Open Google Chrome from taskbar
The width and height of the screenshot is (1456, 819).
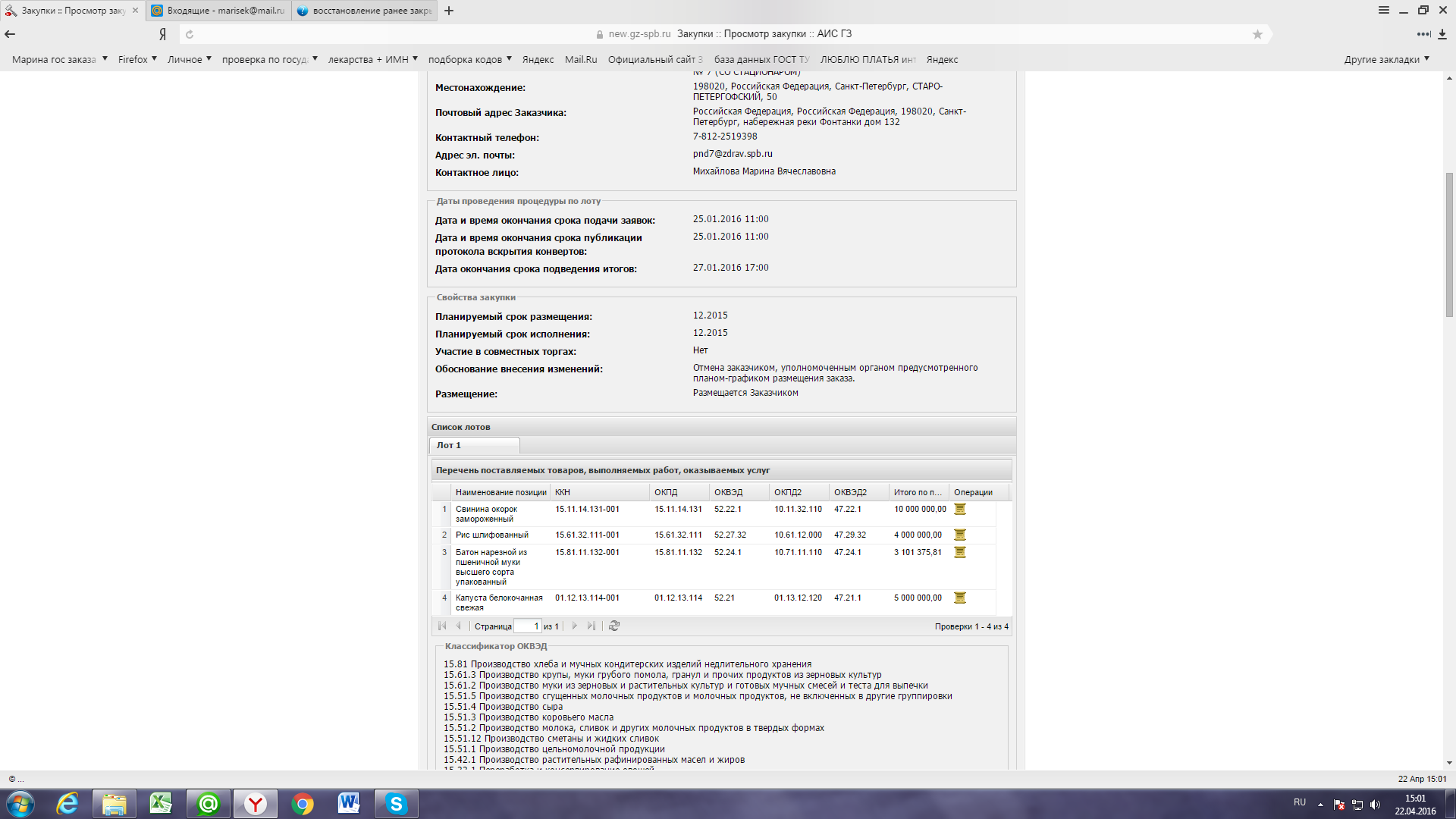[303, 804]
